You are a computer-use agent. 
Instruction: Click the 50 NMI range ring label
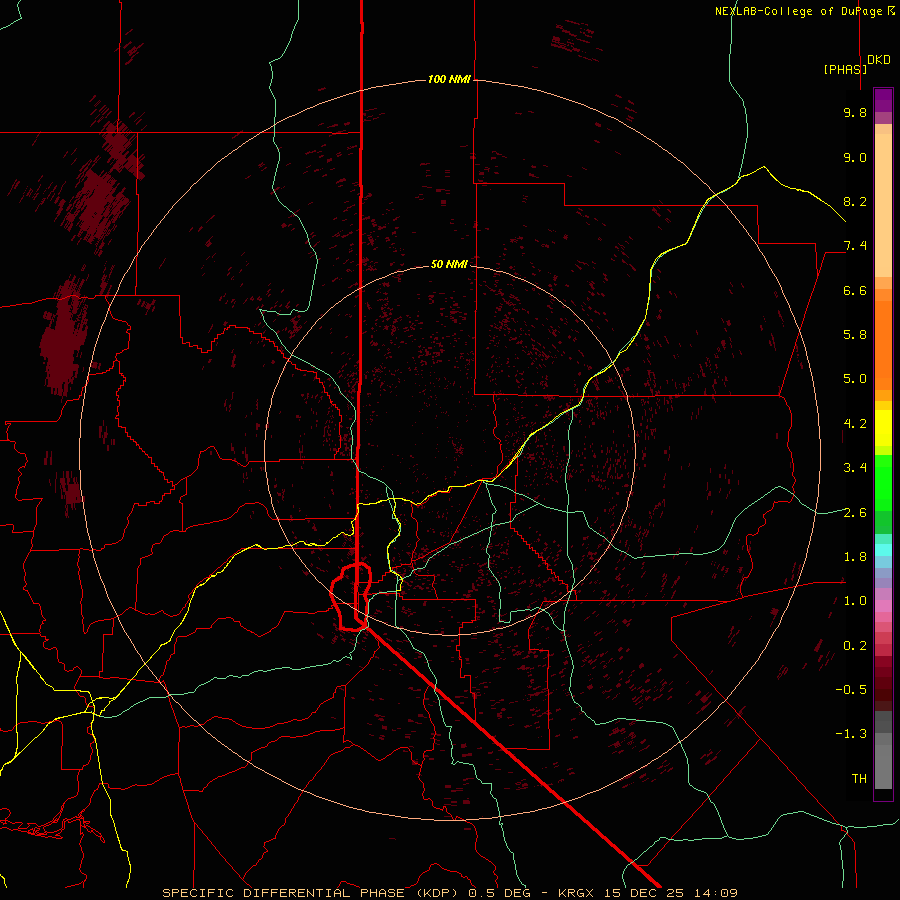coord(449,264)
